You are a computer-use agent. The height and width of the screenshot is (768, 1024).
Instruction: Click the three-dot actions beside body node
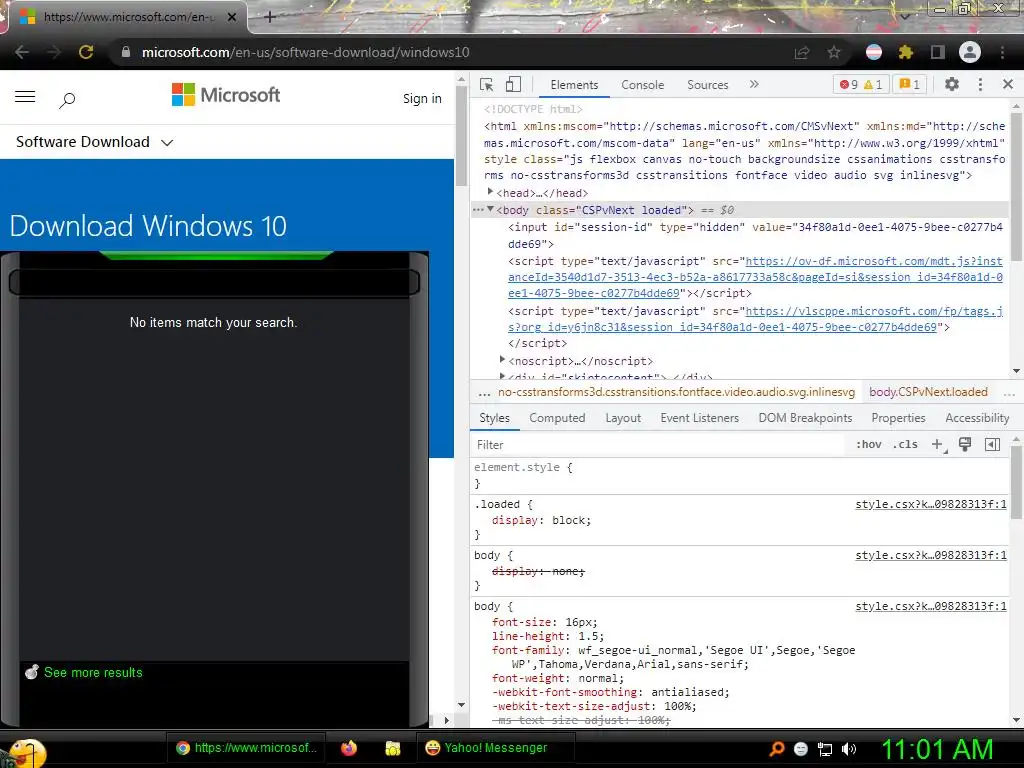[478, 210]
